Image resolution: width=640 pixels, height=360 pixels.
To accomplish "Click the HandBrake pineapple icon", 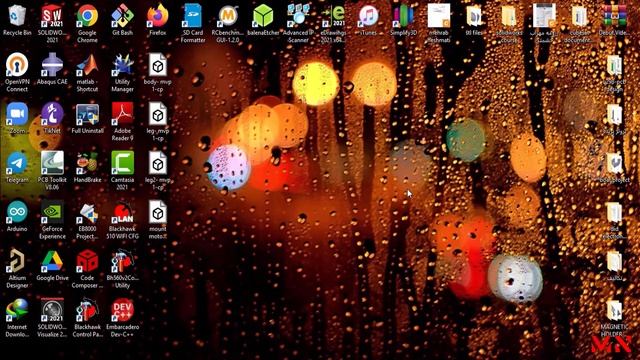I will (87, 163).
